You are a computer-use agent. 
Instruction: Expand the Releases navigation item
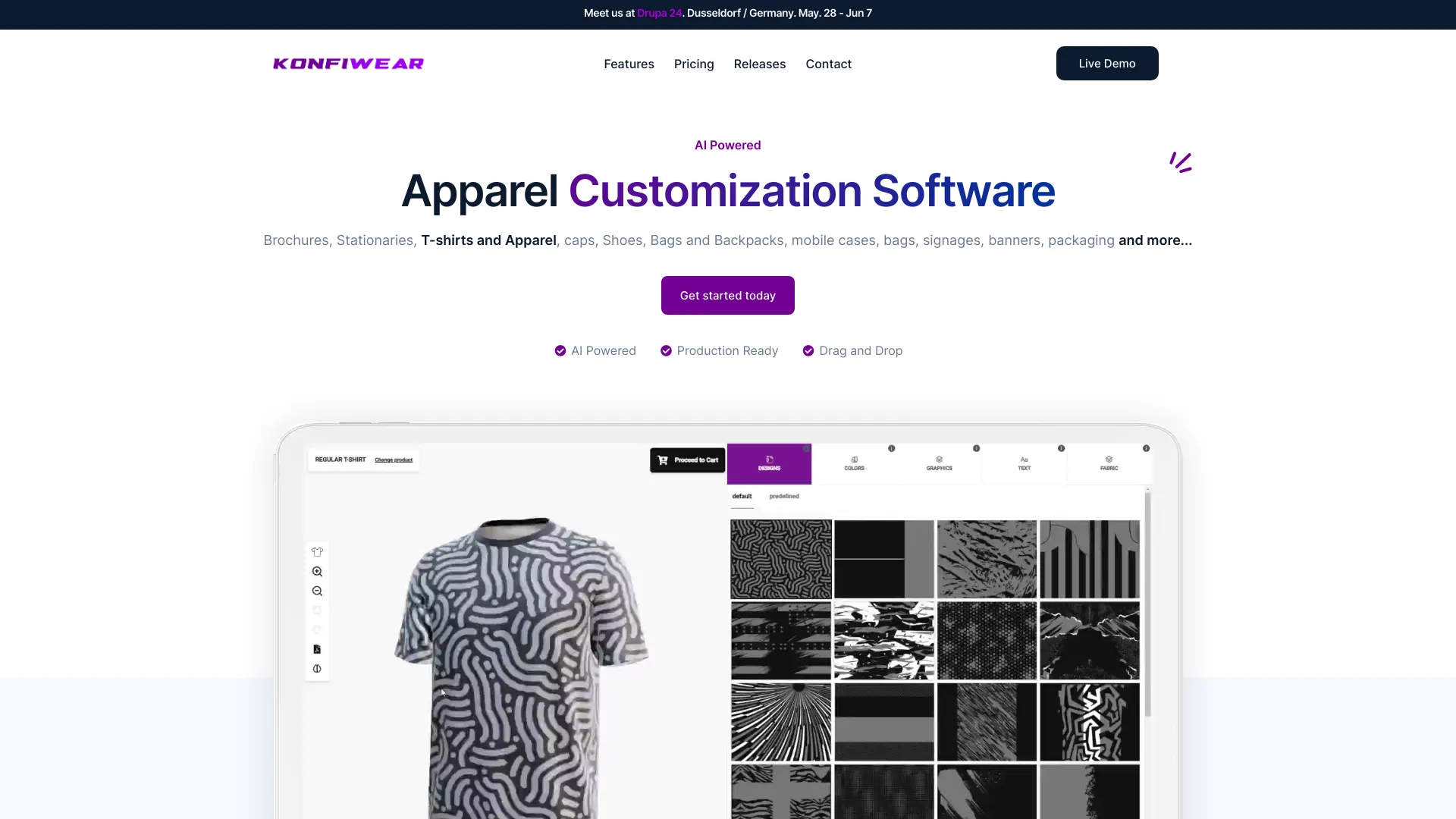pos(759,63)
